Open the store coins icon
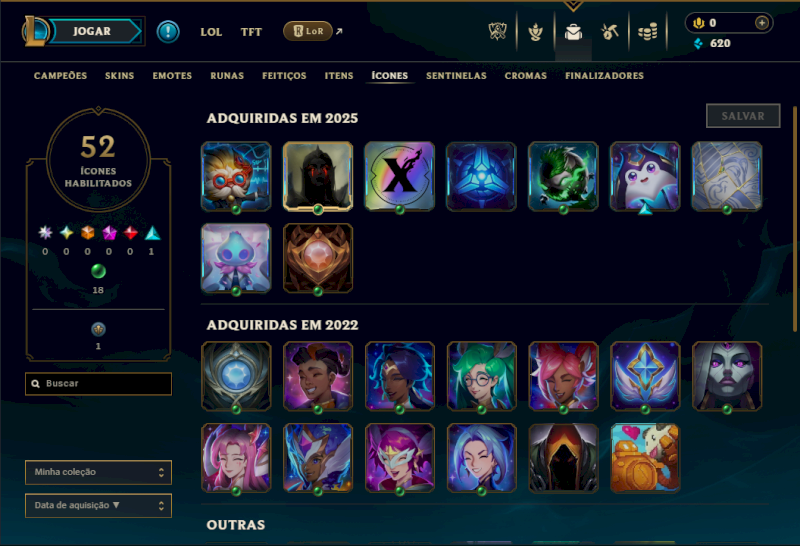 [647, 32]
